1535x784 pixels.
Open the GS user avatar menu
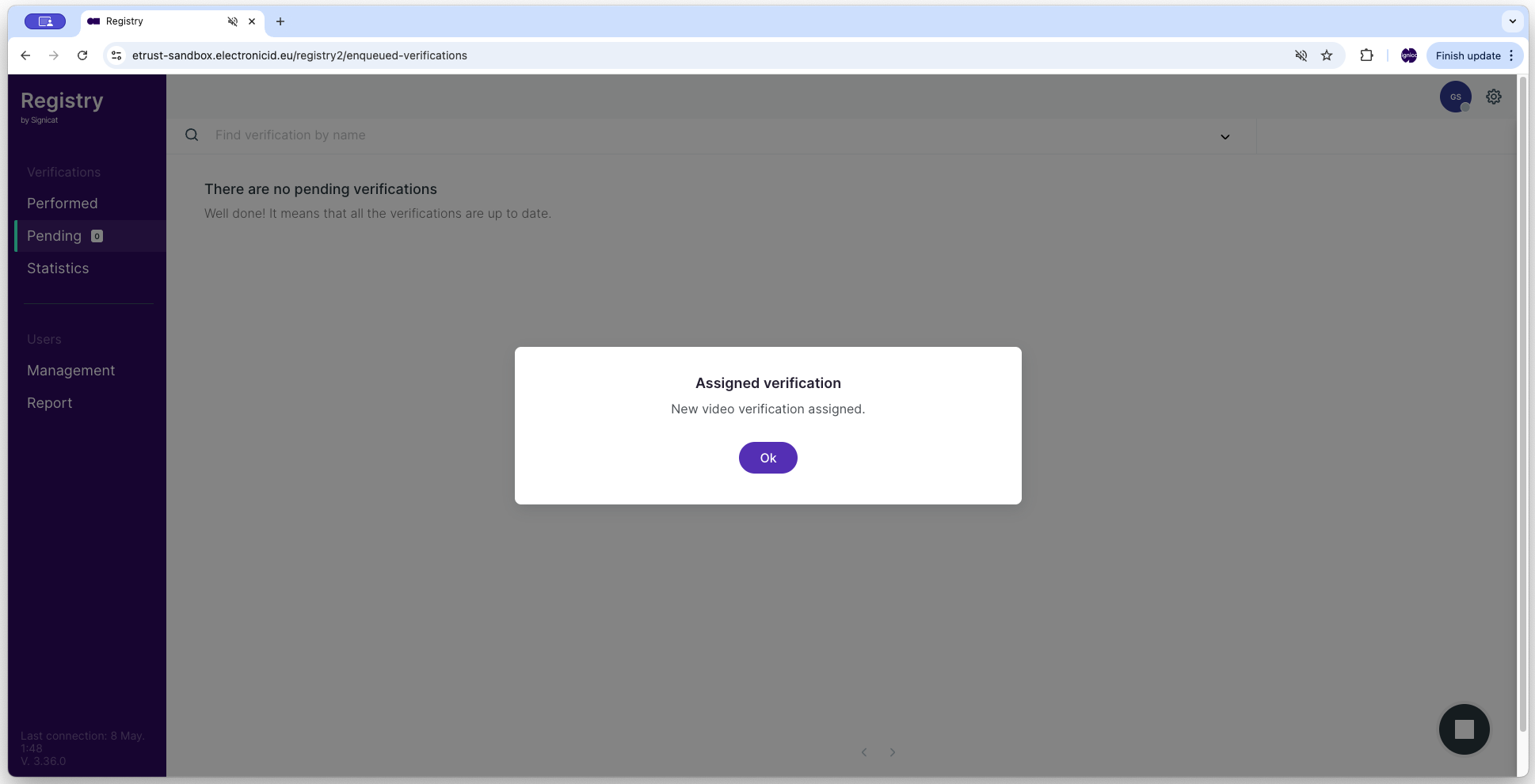point(1455,96)
